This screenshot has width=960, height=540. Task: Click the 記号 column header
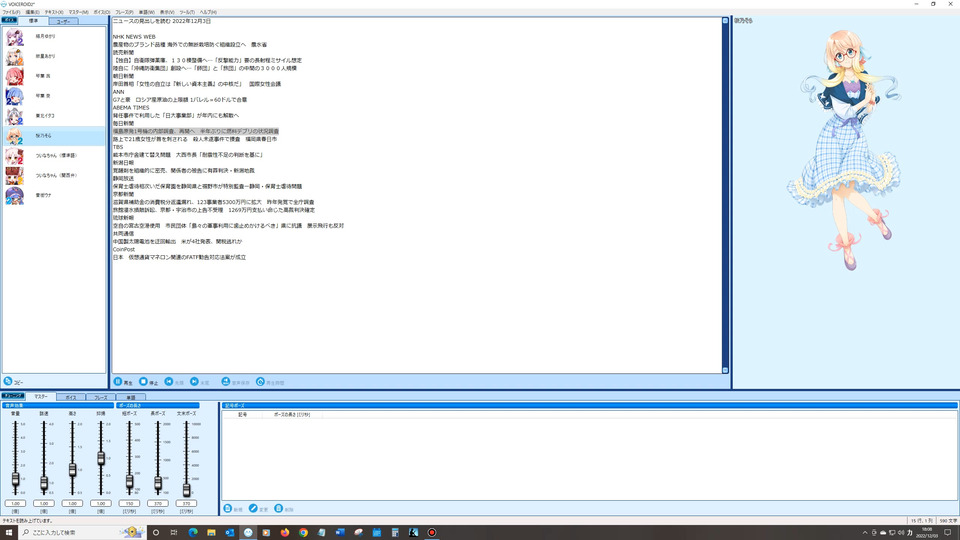(242, 414)
